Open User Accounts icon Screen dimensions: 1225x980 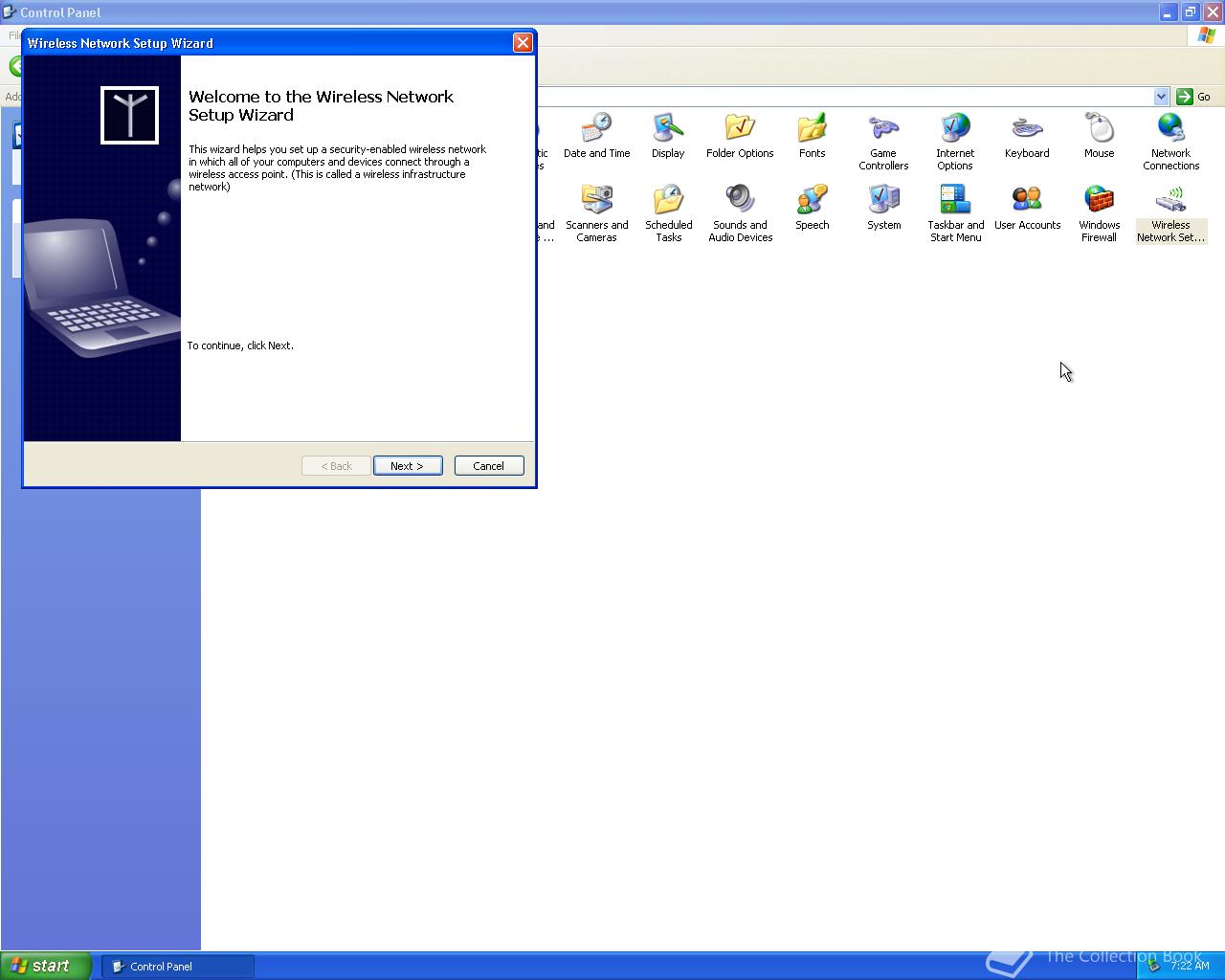(x=1027, y=207)
